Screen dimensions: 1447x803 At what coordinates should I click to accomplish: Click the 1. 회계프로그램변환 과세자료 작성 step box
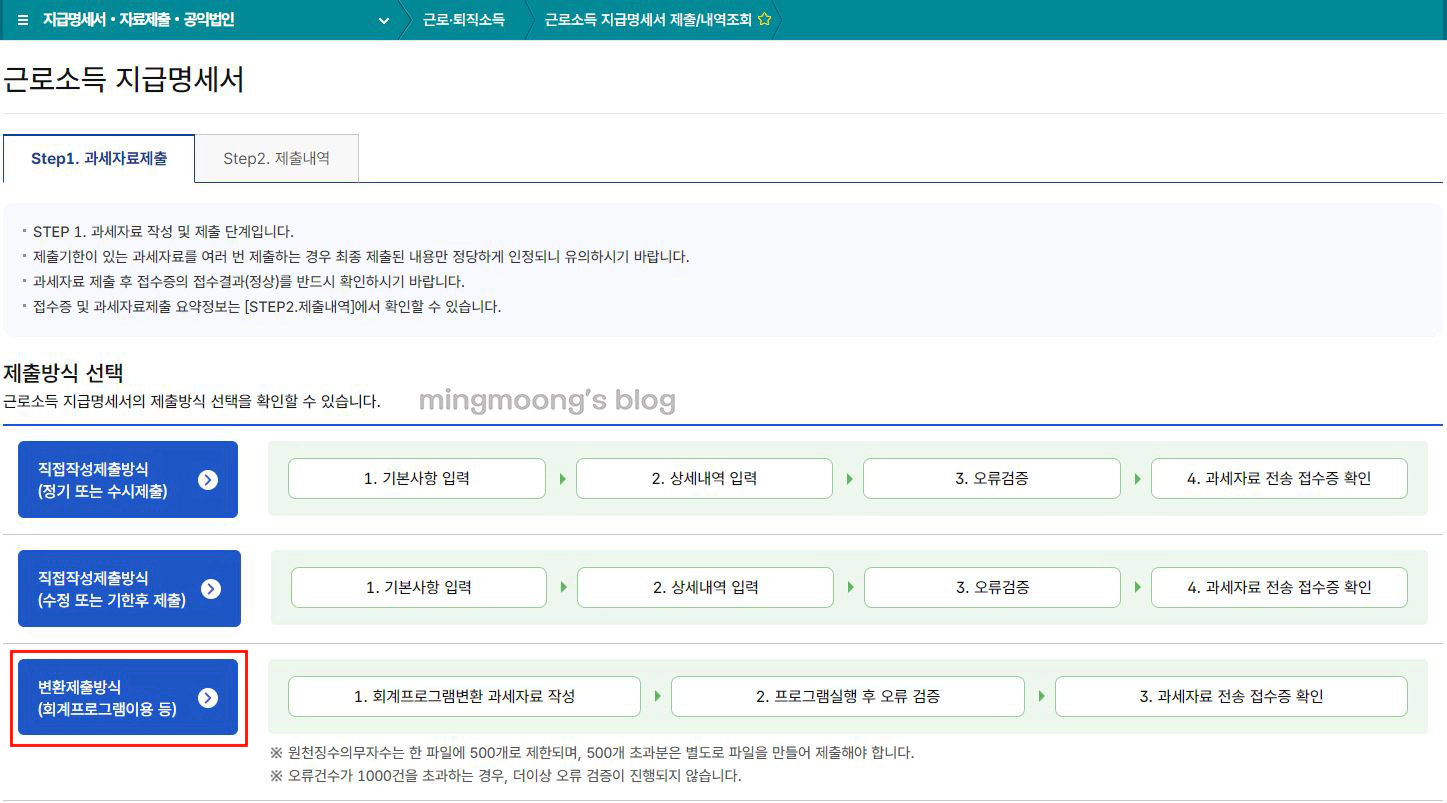pos(463,696)
